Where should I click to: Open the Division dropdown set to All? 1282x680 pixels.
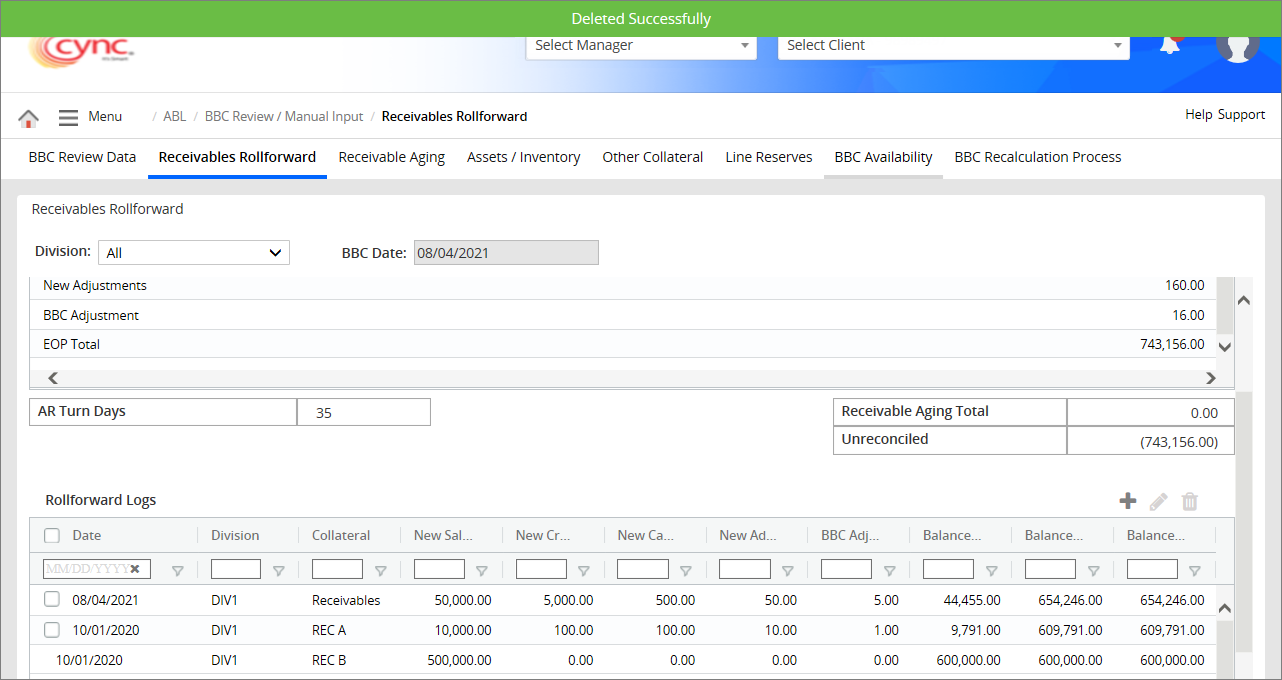194,253
